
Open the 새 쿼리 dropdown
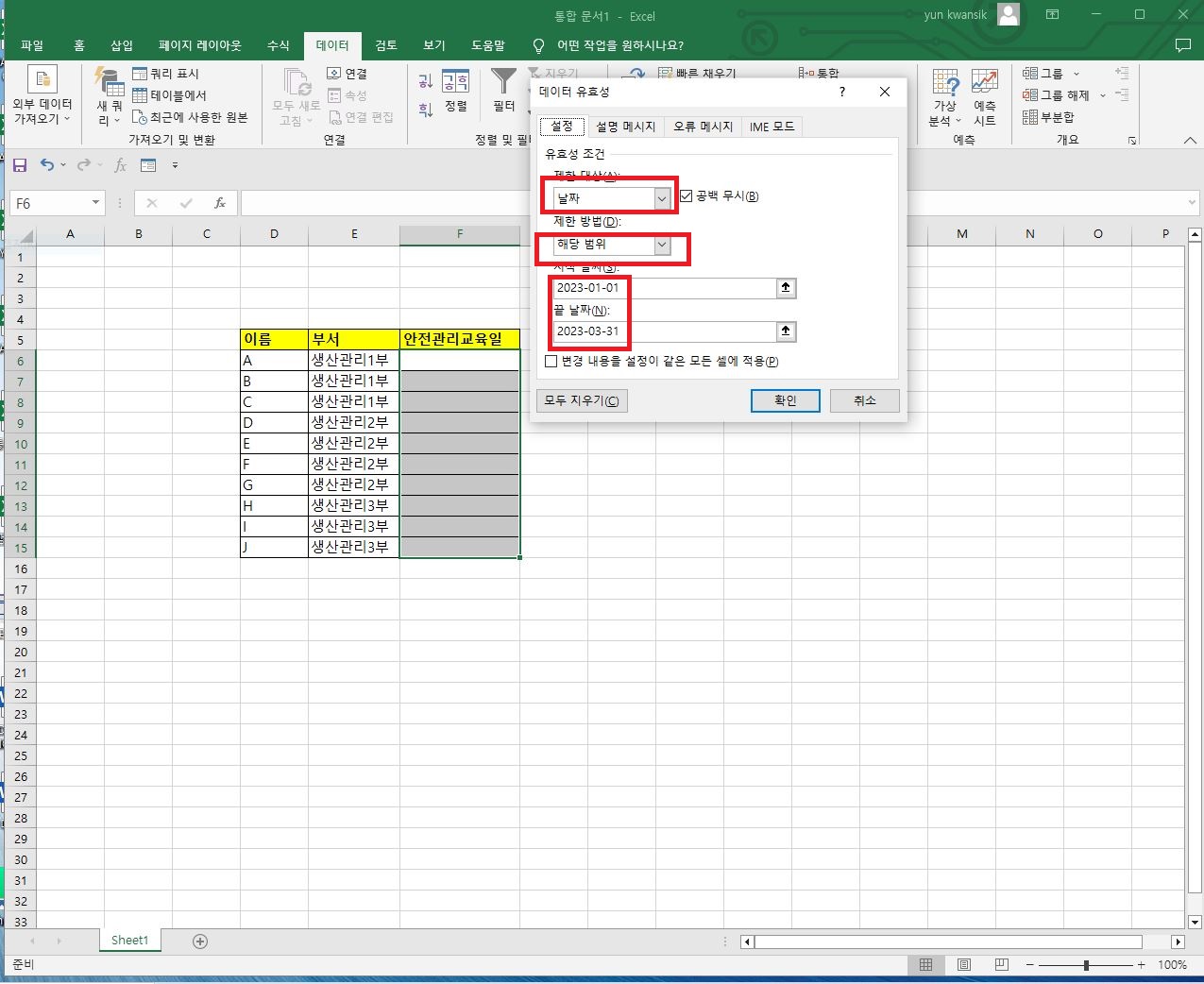coord(110,96)
